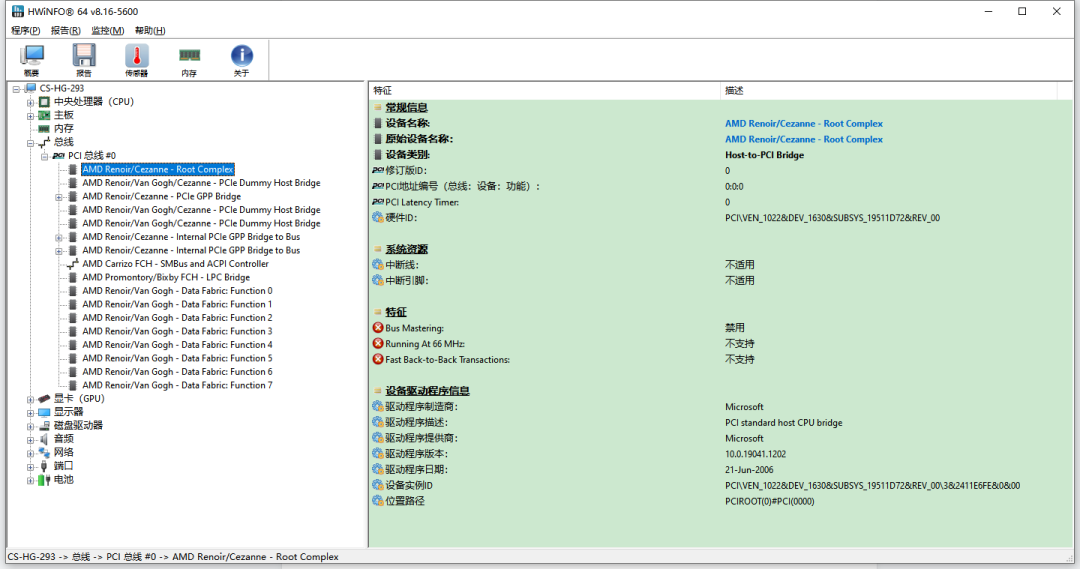Viewport: 1080px width, 569px height.
Task: Select Data Fabric: Function 3 item
Action: [177, 331]
